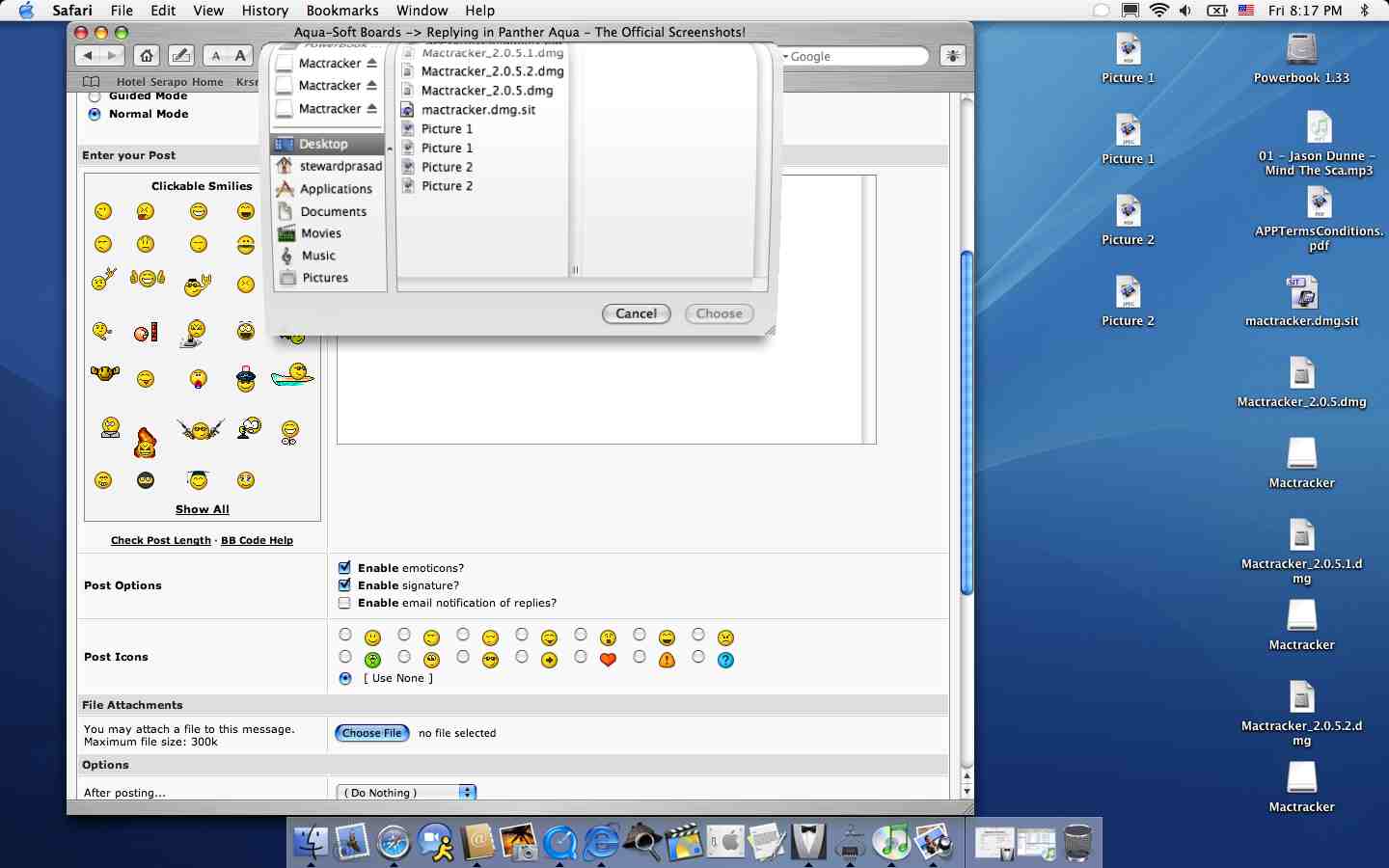Eject the first Mactracker volume in sidebar
Screen dimensions: 1389x868
click(372, 63)
